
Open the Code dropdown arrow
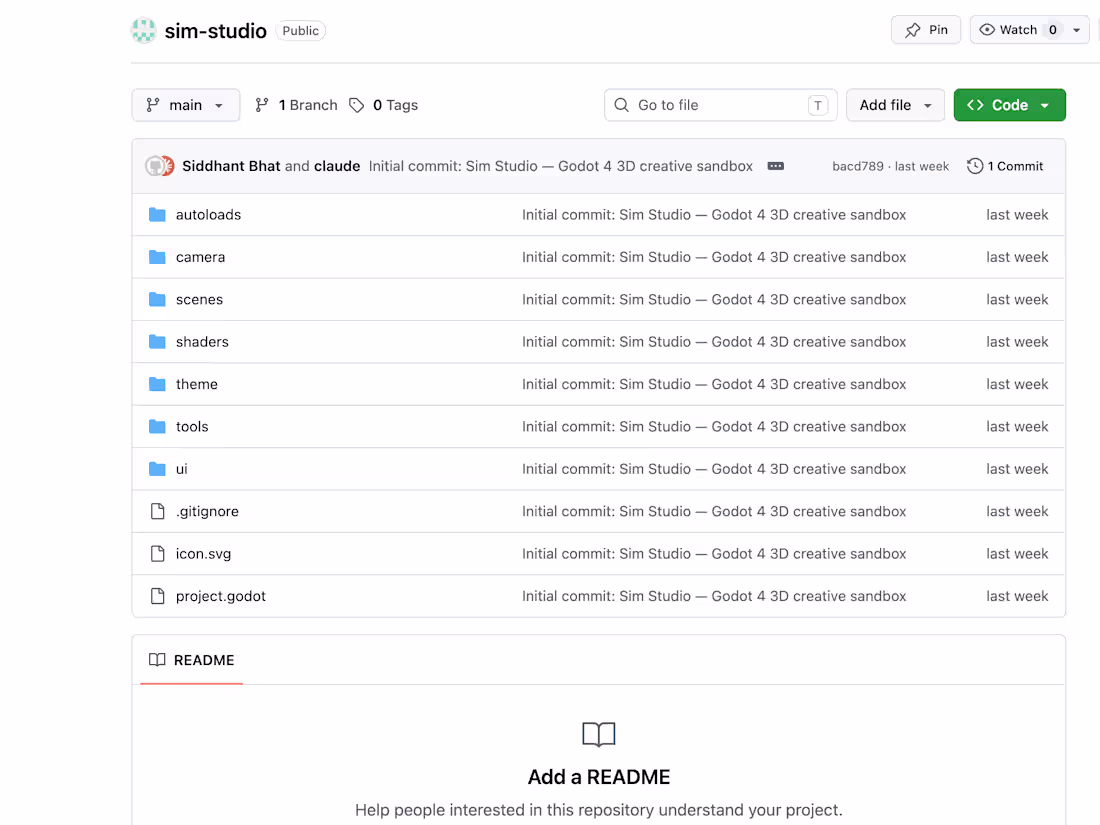pyautogui.click(x=1045, y=105)
